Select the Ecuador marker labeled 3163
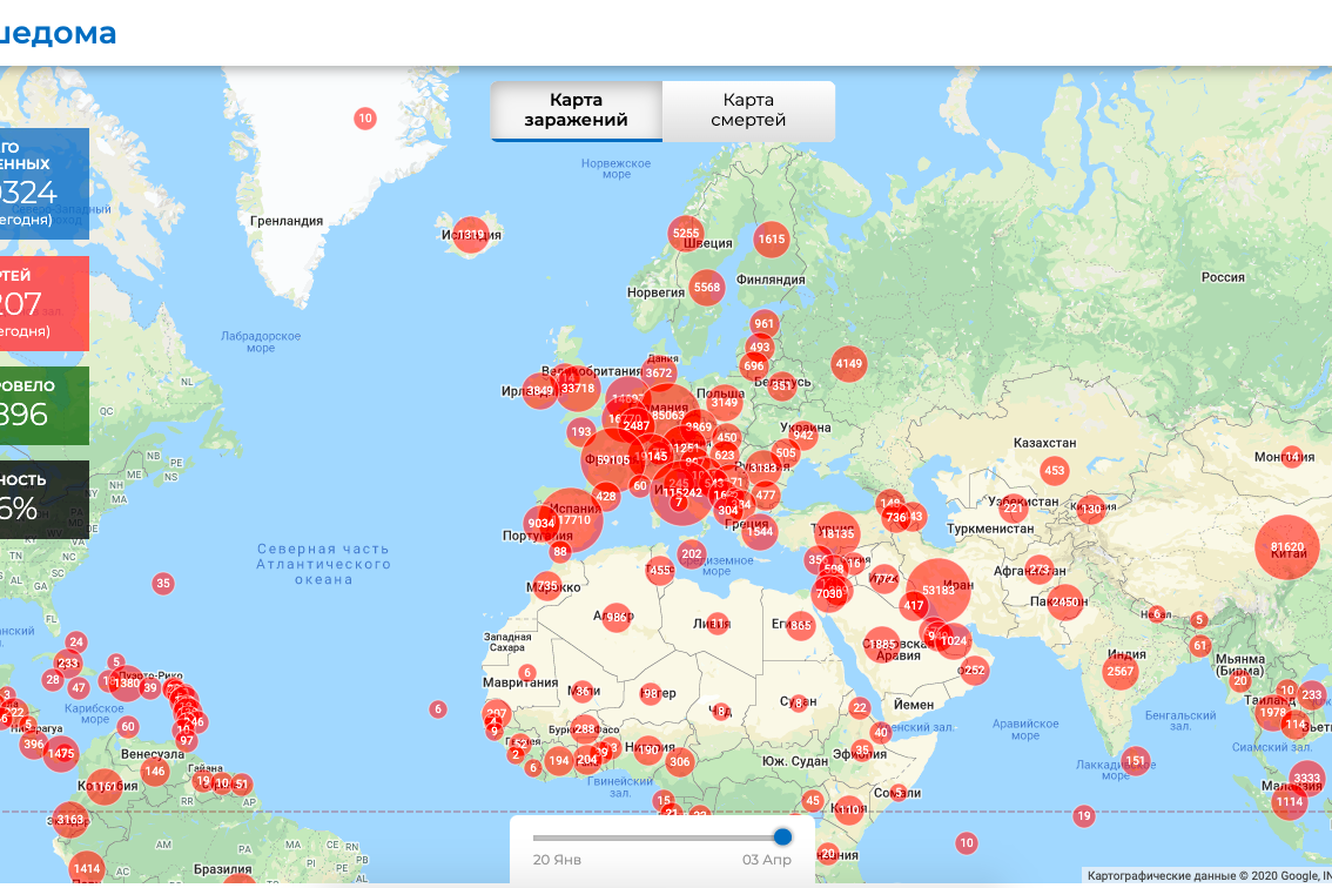Screen dimensions: 1332x888 (69, 820)
